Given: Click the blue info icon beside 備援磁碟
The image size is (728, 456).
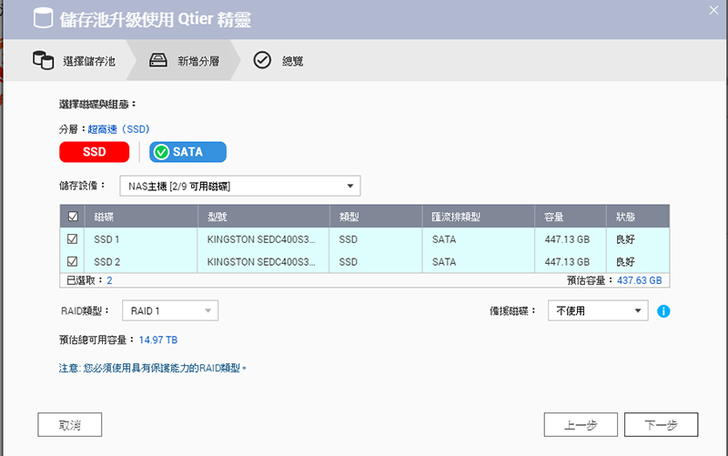Looking at the screenshot, I should point(663,311).
